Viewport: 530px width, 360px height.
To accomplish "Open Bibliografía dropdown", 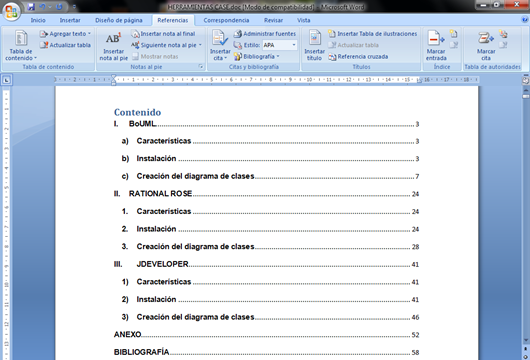I will pyautogui.click(x=257, y=56).
